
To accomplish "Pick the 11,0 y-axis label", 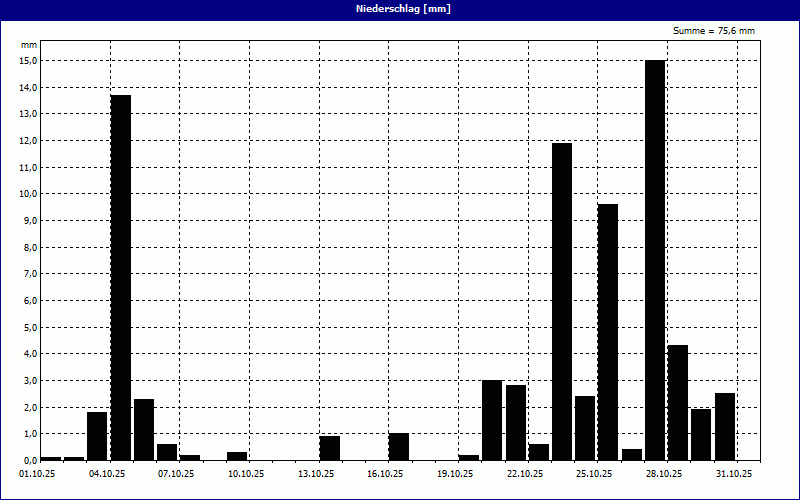I will coord(27,167).
